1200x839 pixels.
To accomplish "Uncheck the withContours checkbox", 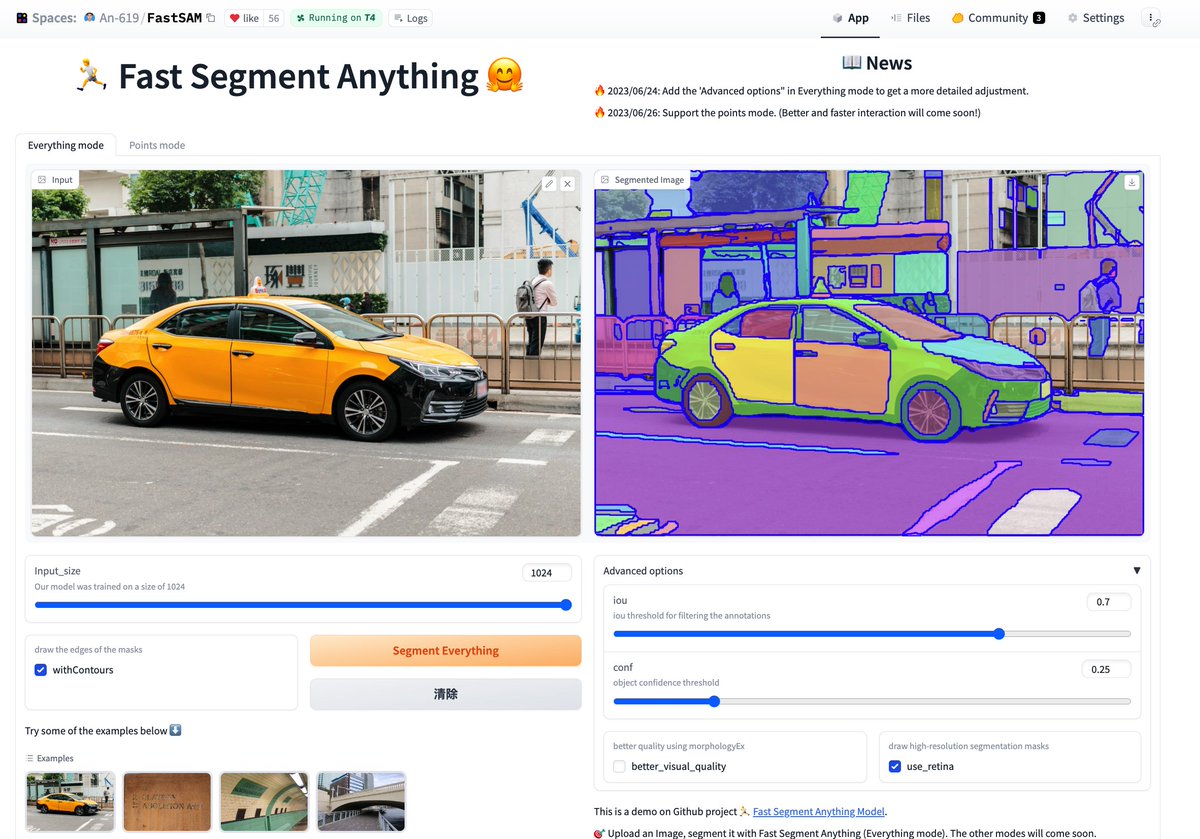I will pyautogui.click(x=40, y=669).
